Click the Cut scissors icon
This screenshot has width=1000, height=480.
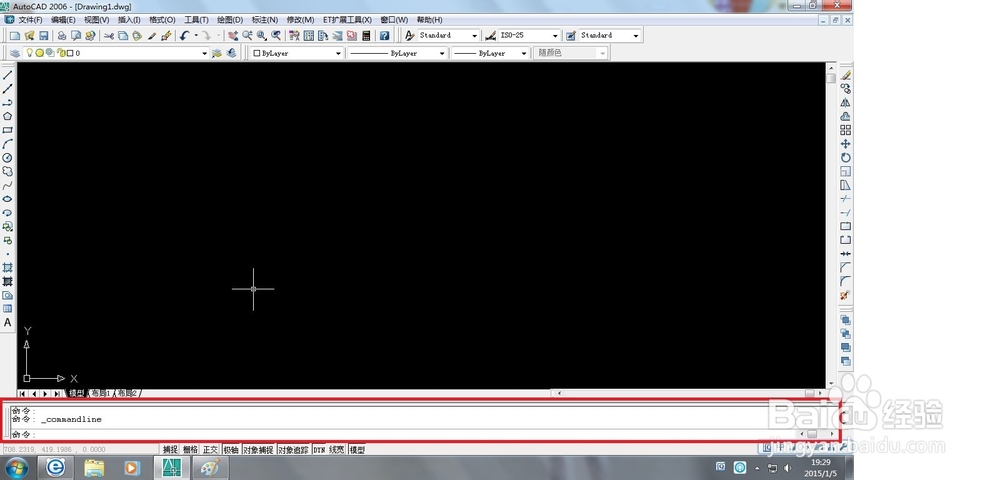[x=108, y=36]
